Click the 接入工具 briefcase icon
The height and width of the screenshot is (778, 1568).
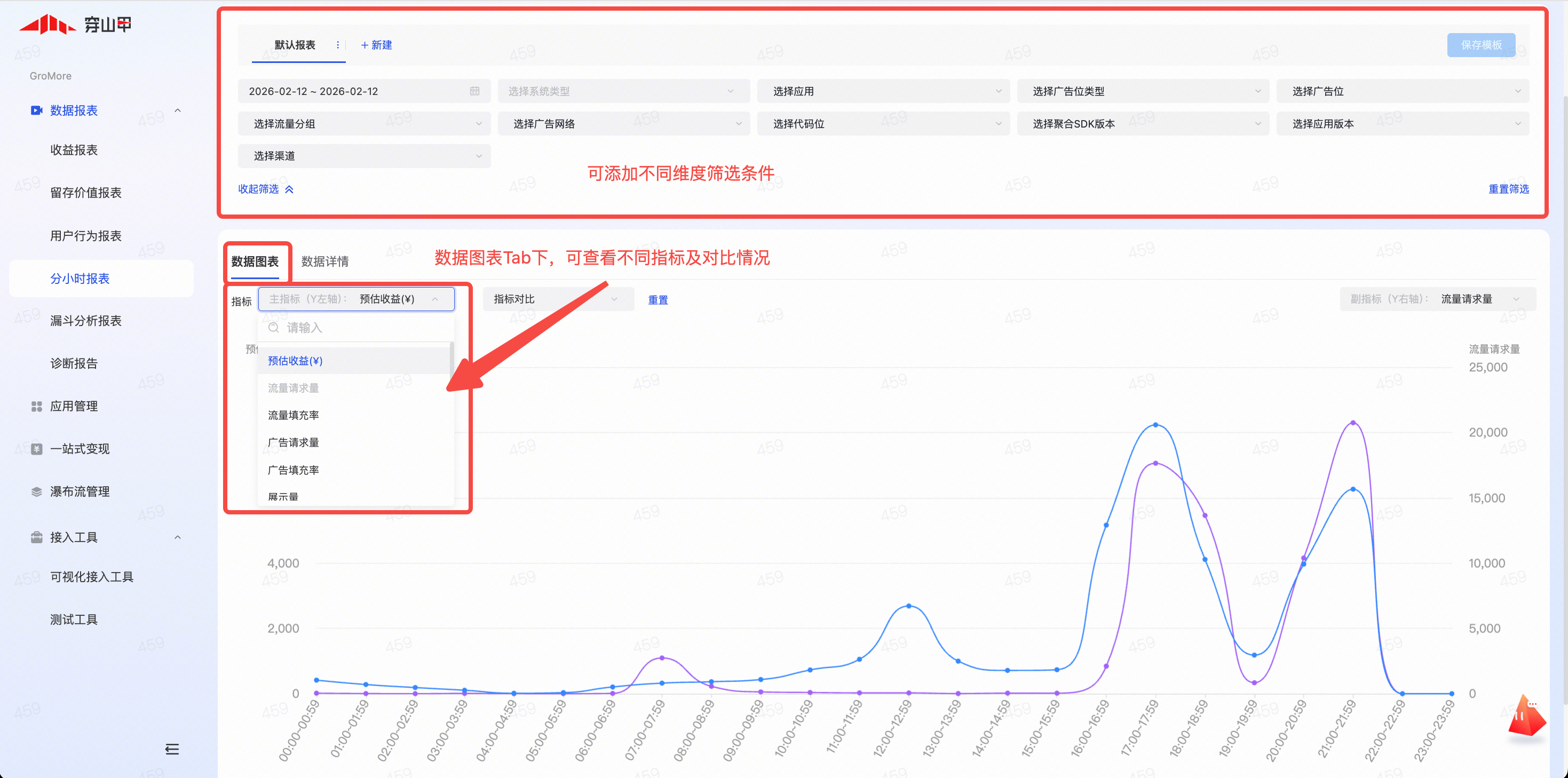[36, 537]
